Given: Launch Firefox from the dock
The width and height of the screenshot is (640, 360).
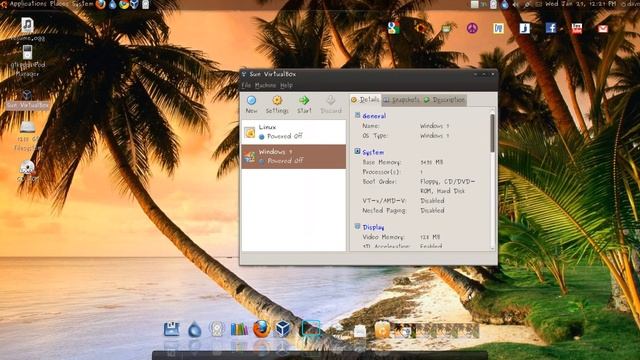Looking at the screenshot, I should [261, 329].
